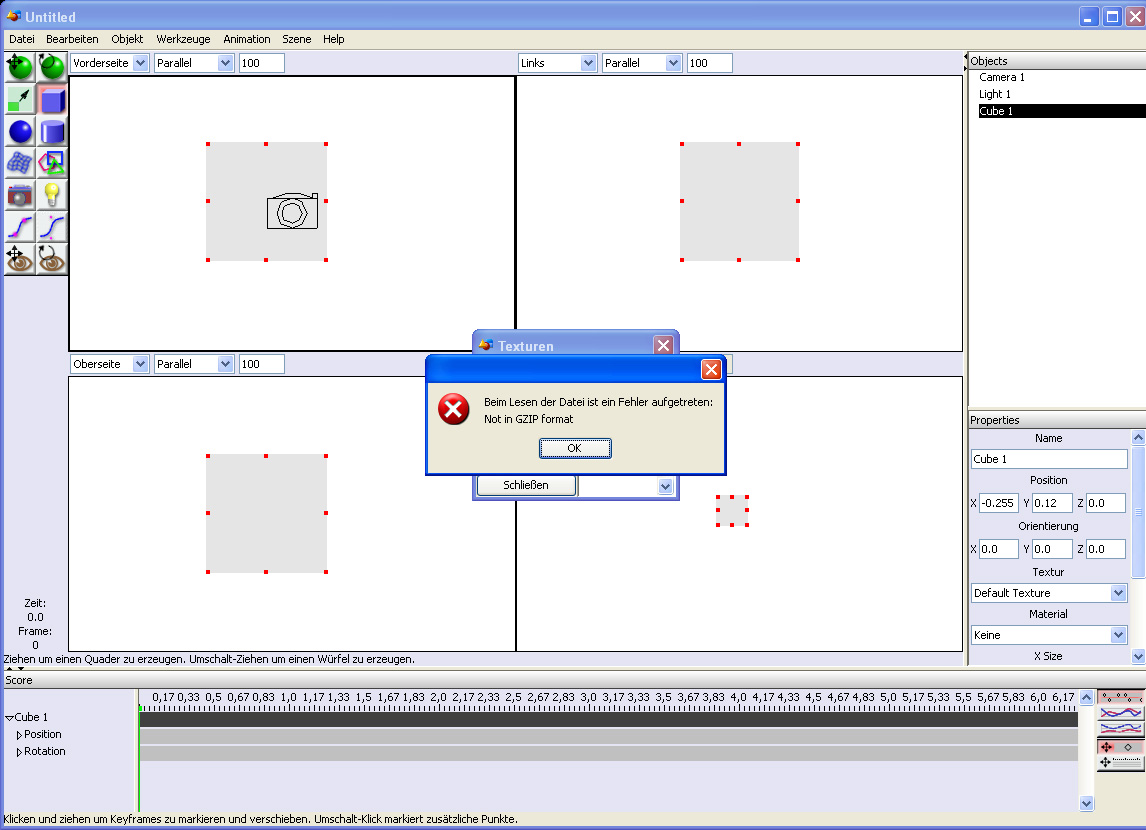Click Schließen in Texturen dialog
This screenshot has height=830, width=1146.
click(x=526, y=485)
